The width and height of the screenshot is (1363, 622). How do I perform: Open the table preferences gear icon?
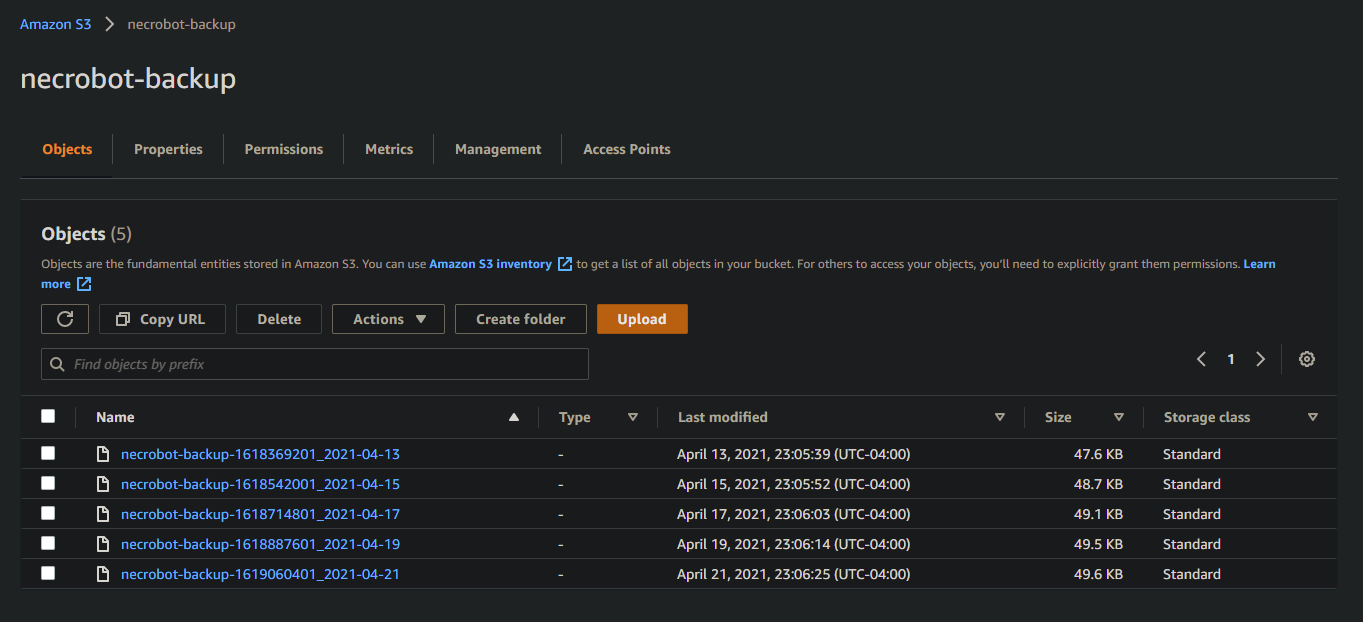coord(1306,359)
